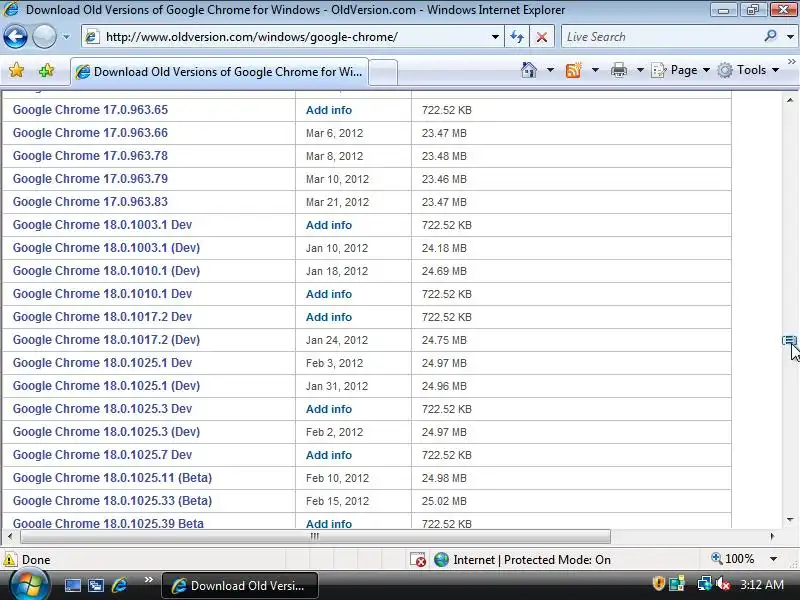Open Google Chrome 17.0.963.79 link
Image resolution: width=800 pixels, height=600 pixels.
[90, 179]
